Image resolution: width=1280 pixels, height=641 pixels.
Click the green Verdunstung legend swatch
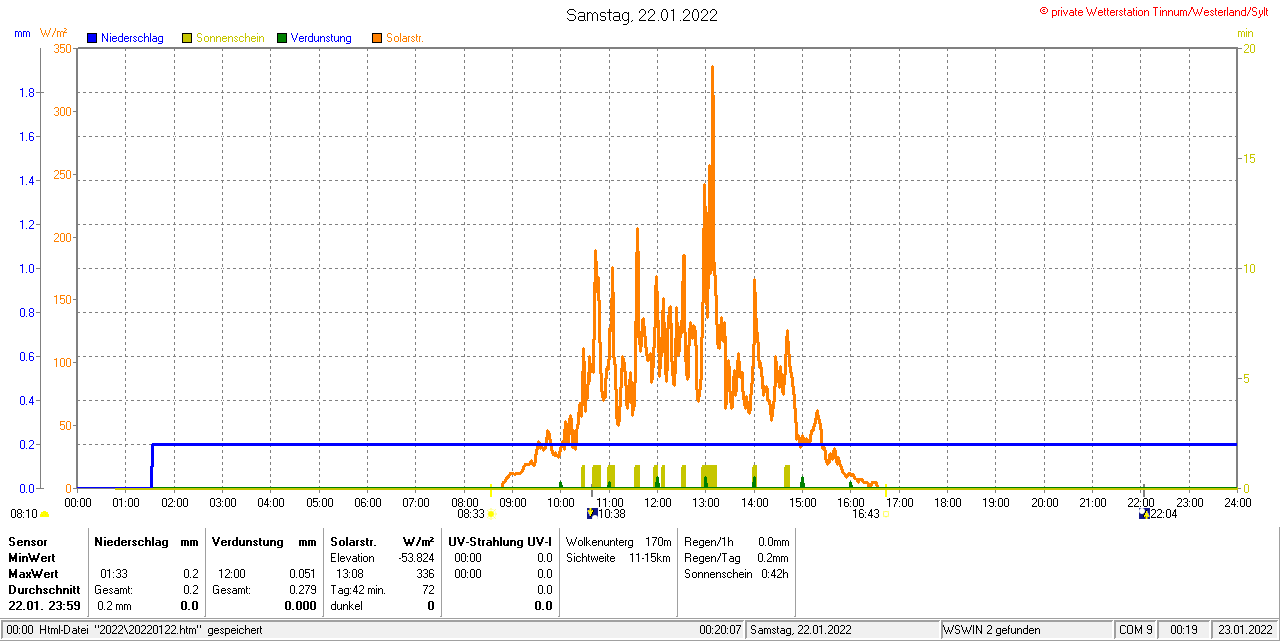pos(282,38)
